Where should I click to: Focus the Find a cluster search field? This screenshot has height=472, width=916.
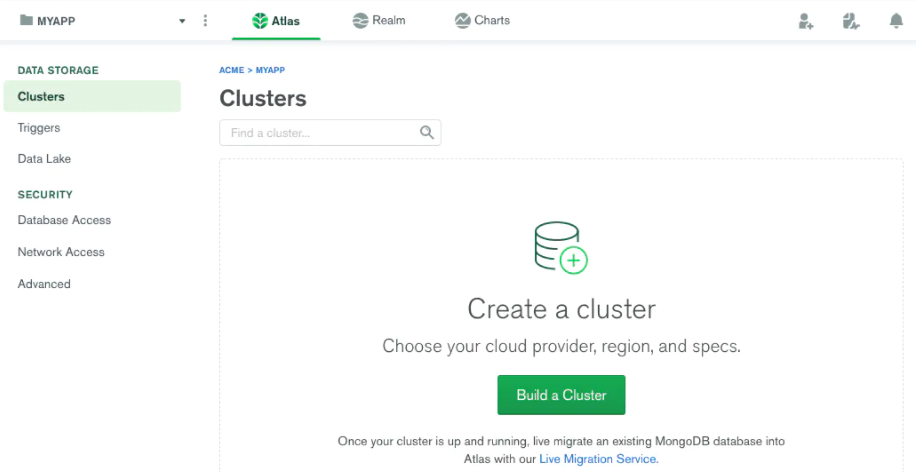[330, 133]
